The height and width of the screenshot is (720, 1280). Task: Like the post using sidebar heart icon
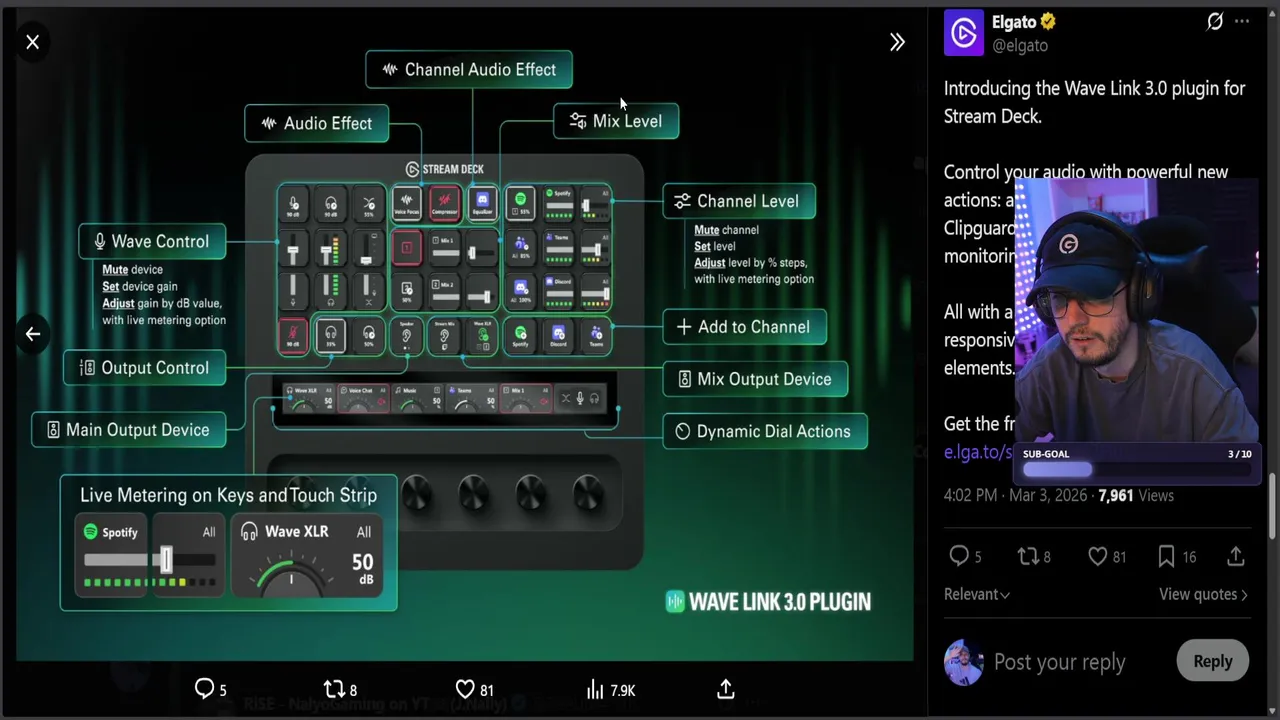click(x=1106, y=556)
